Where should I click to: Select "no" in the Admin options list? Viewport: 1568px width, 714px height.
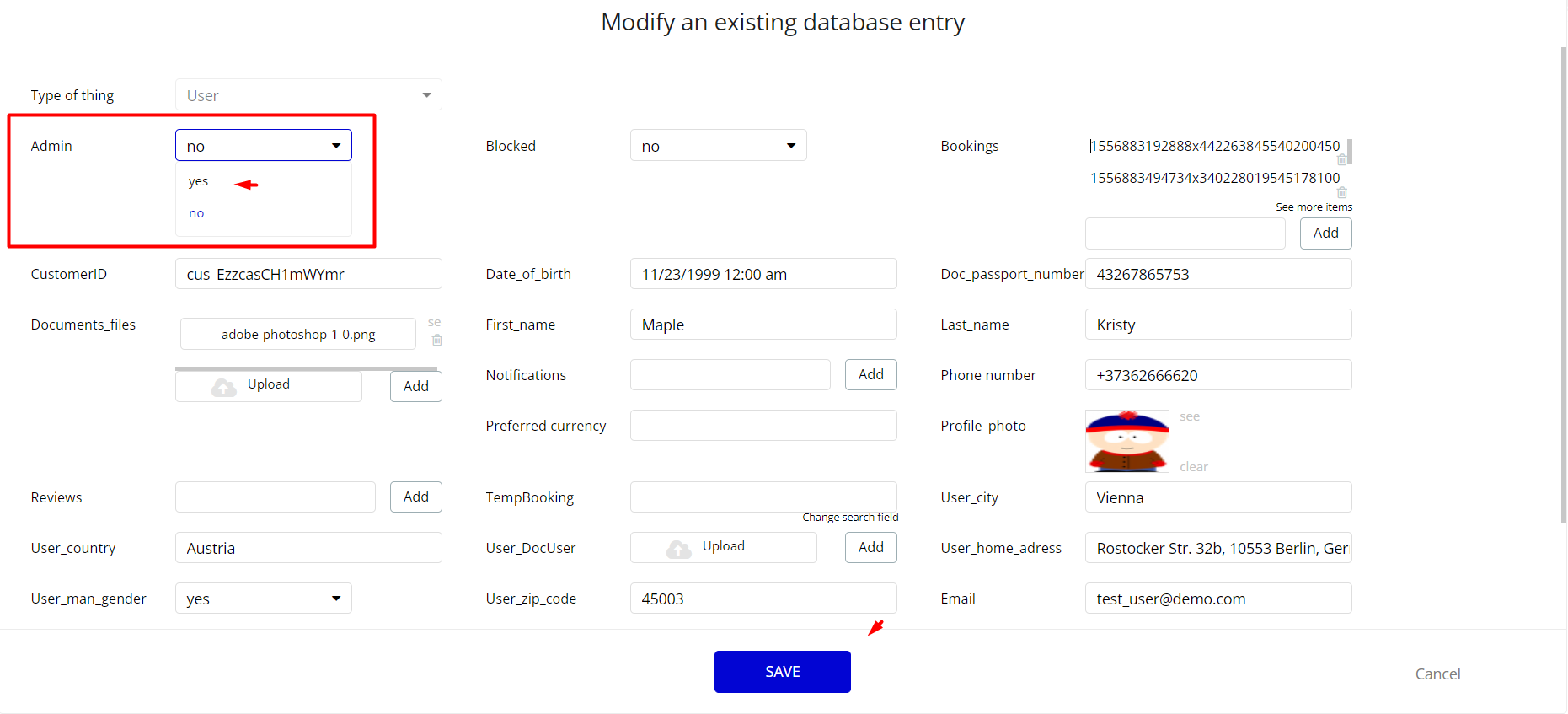coord(196,213)
